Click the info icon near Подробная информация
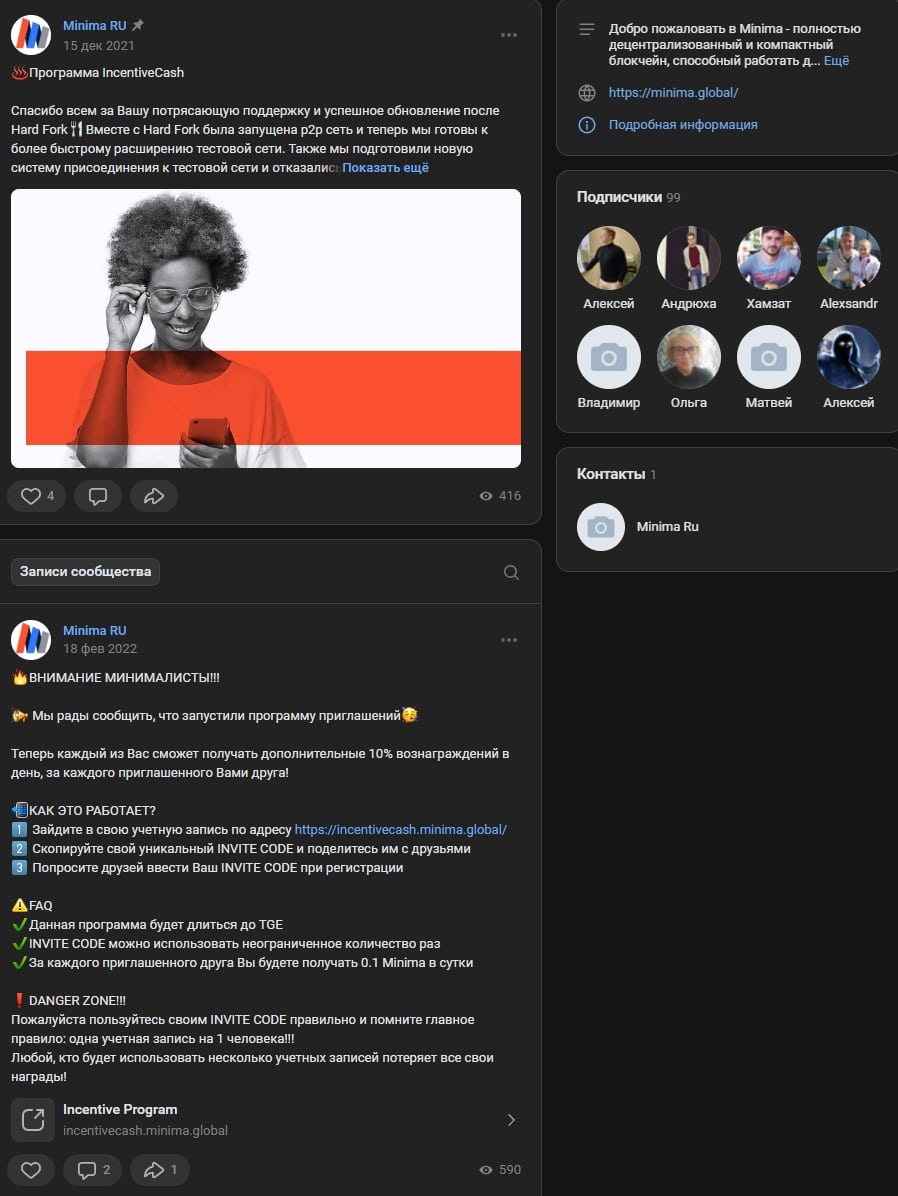Image resolution: width=898 pixels, height=1196 pixels. pyautogui.click(x=587, y=125)
